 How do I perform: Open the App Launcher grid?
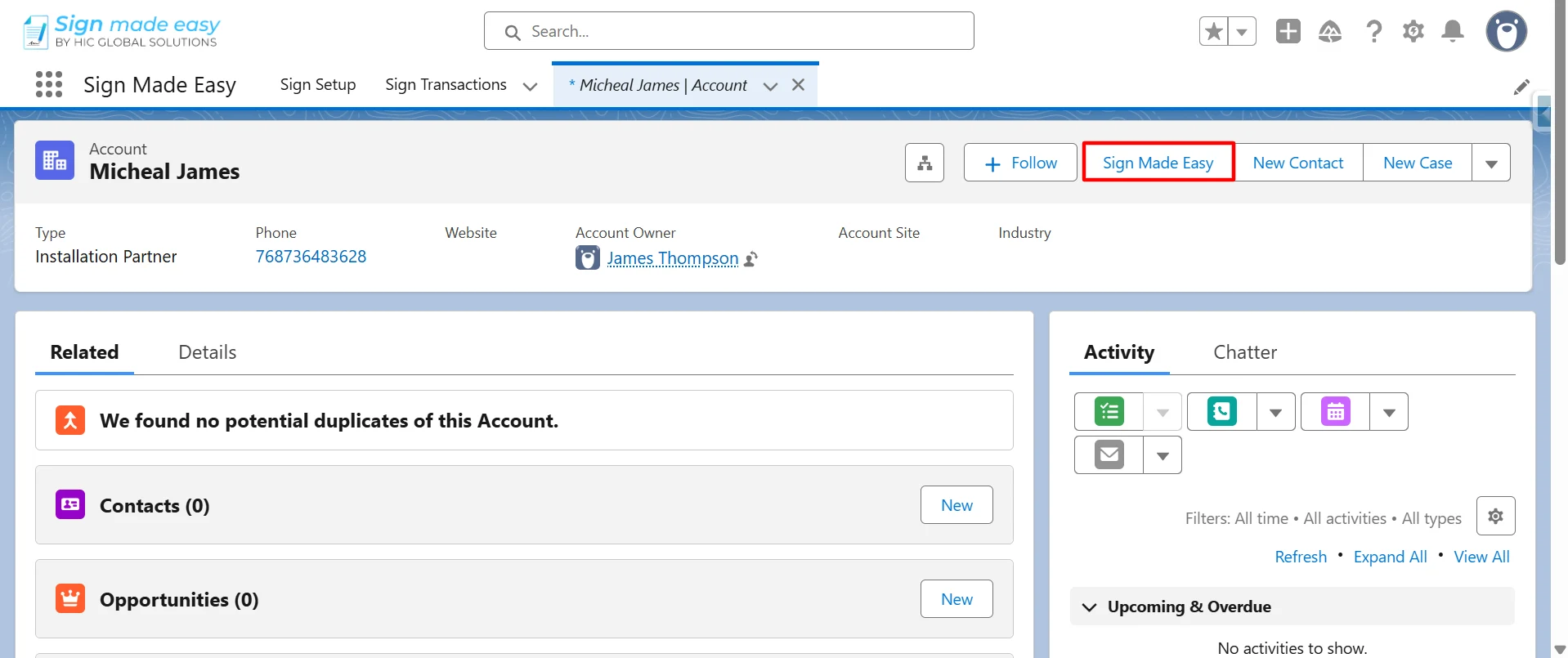tap(49, 84)
